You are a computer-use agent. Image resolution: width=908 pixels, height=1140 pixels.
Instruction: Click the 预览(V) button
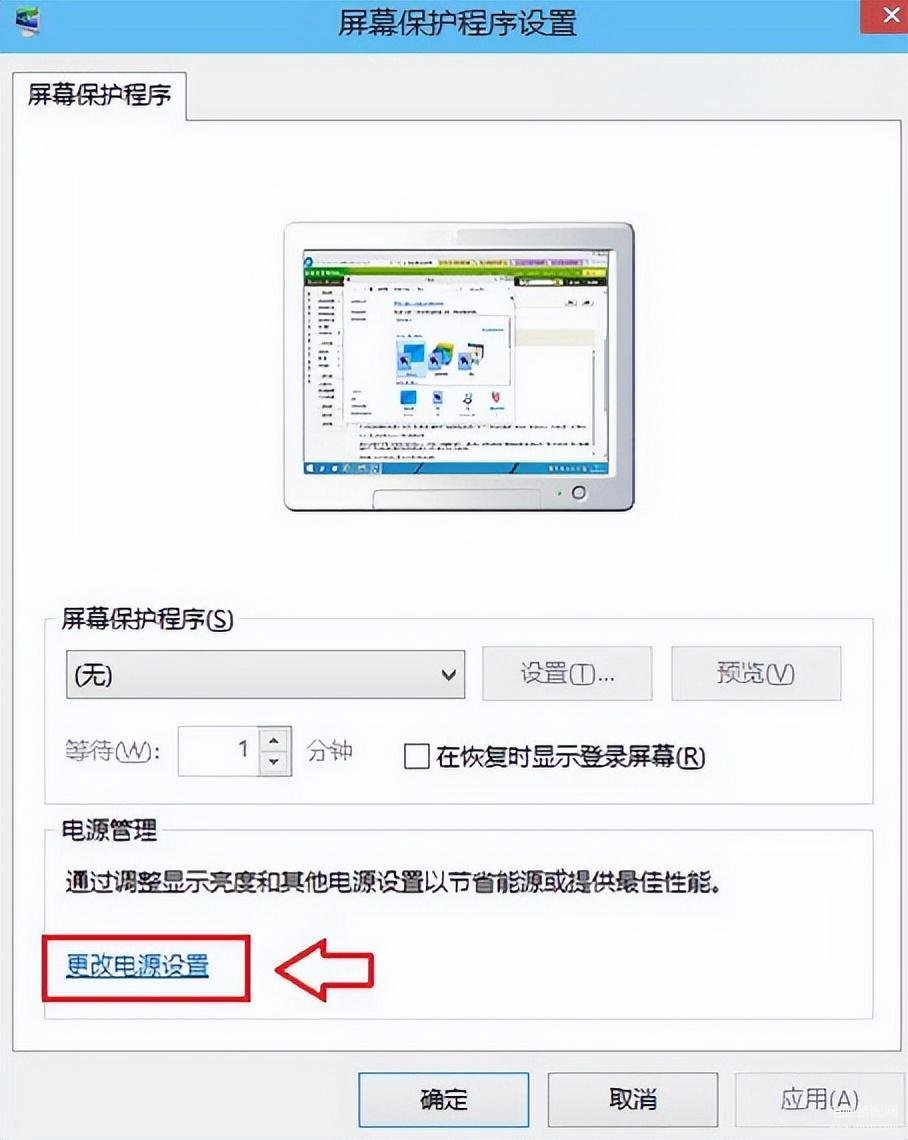point(756,674)
